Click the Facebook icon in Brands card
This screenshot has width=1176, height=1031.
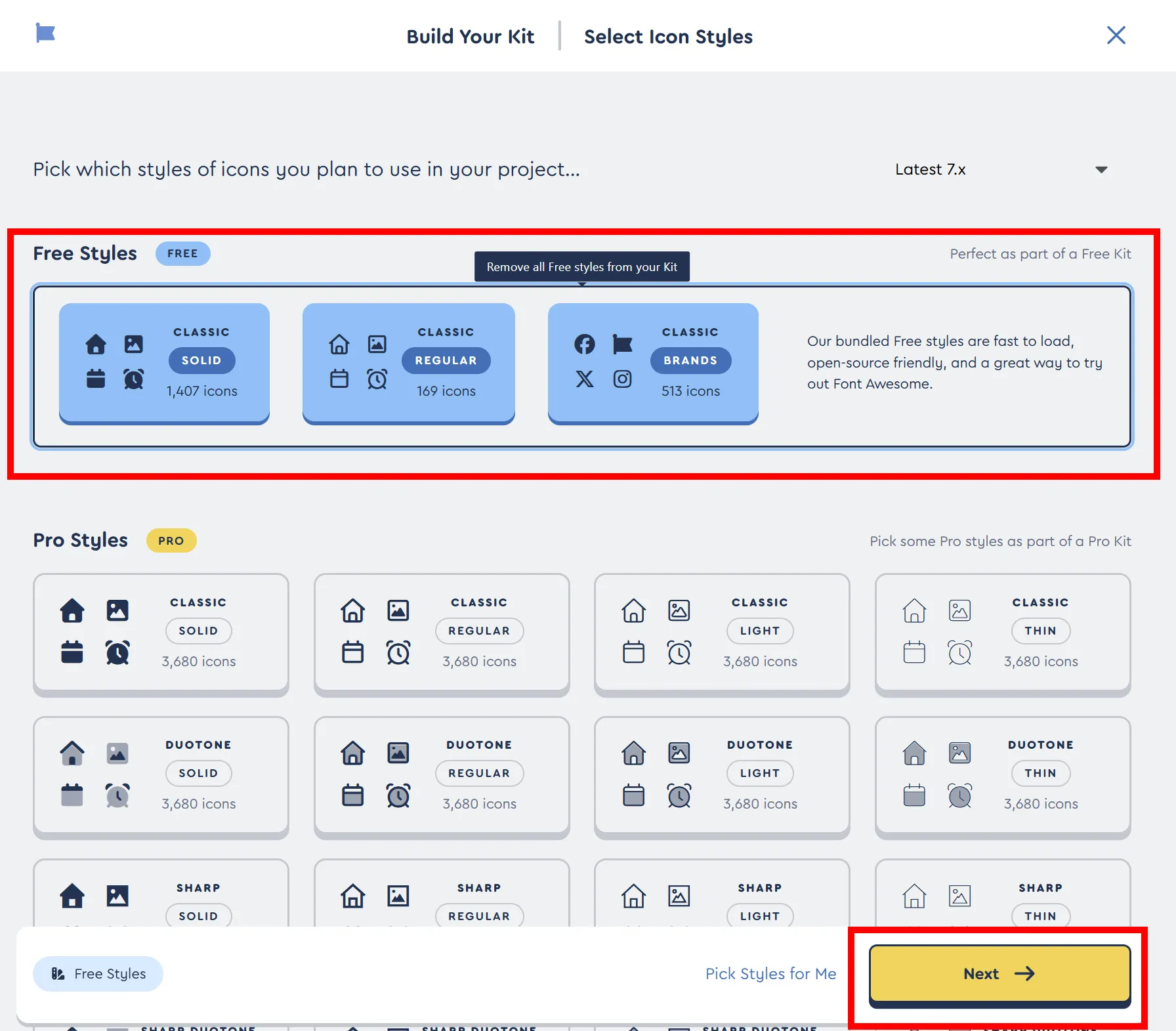click(584, 344)
